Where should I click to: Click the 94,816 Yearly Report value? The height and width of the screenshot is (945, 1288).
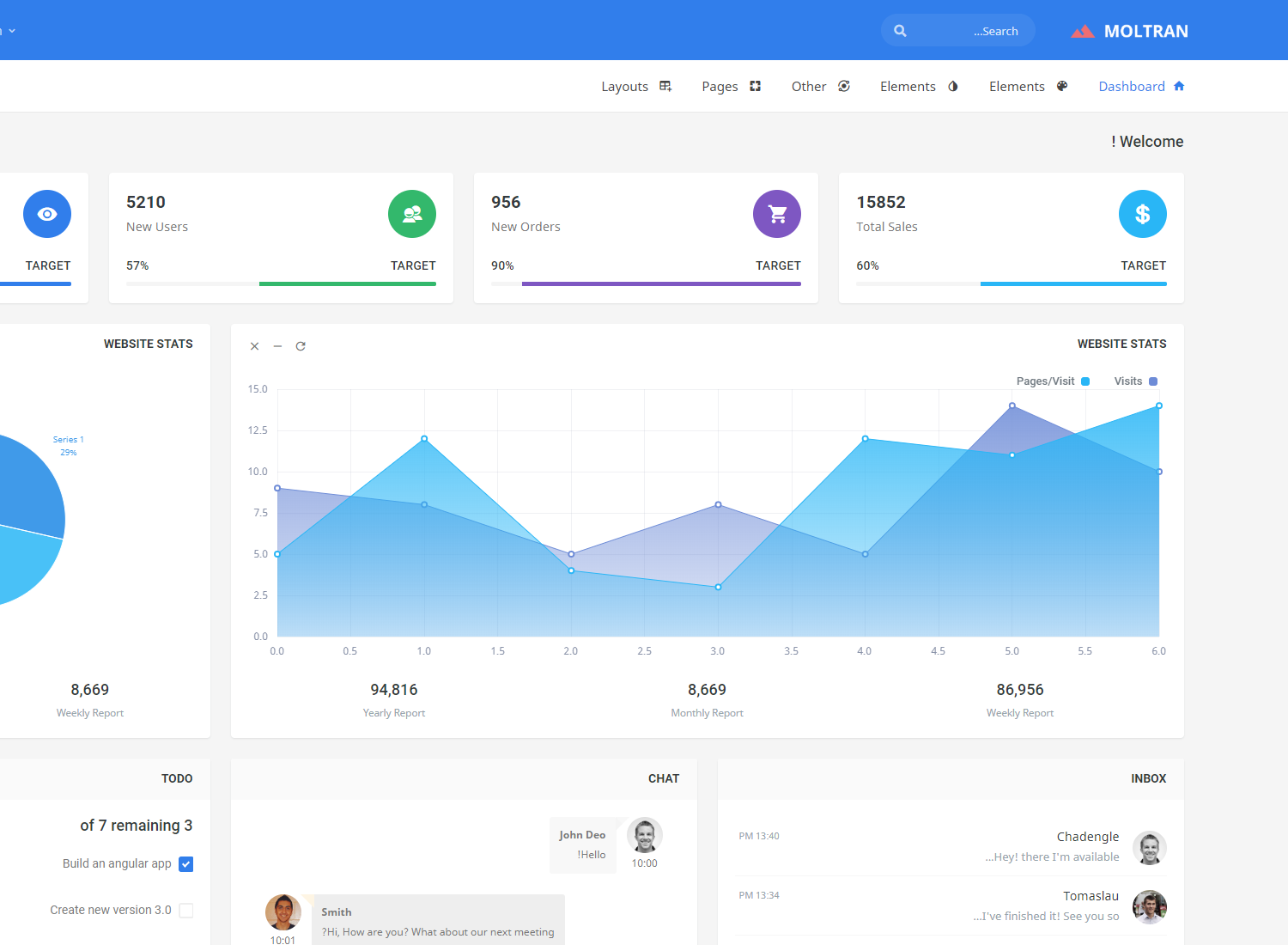pos(394,690)
